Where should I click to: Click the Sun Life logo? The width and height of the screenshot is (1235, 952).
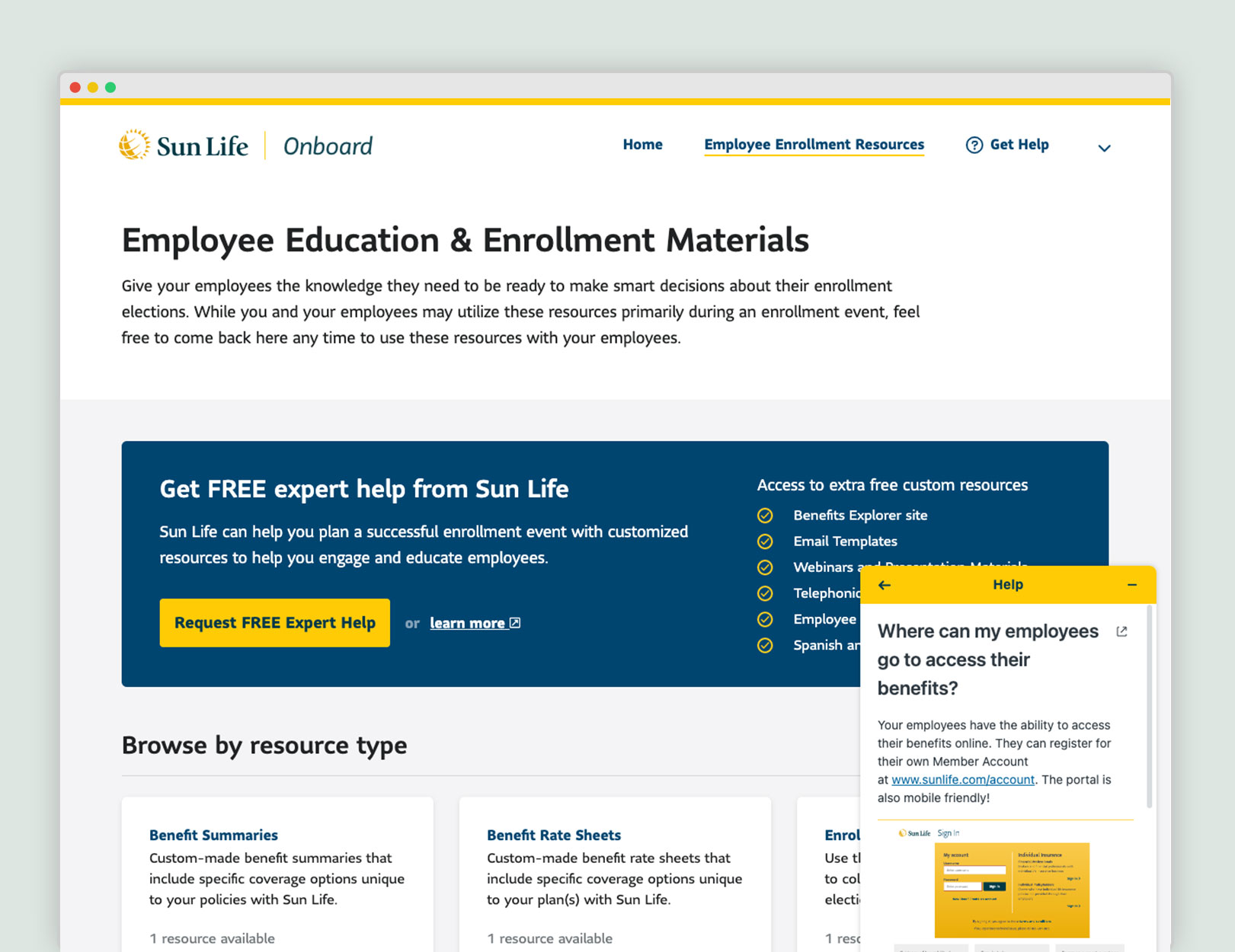tap(184, 145)
